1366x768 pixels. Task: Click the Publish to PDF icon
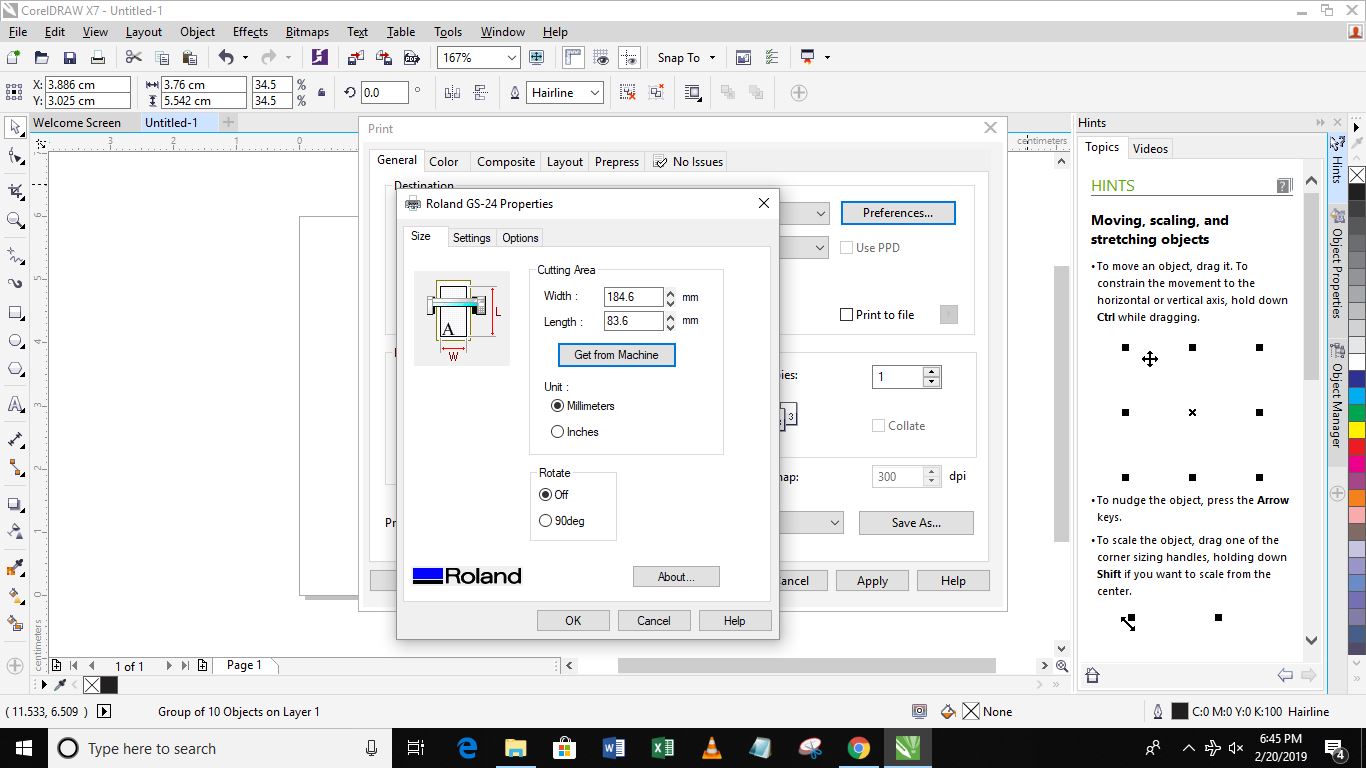coord(411,58)
